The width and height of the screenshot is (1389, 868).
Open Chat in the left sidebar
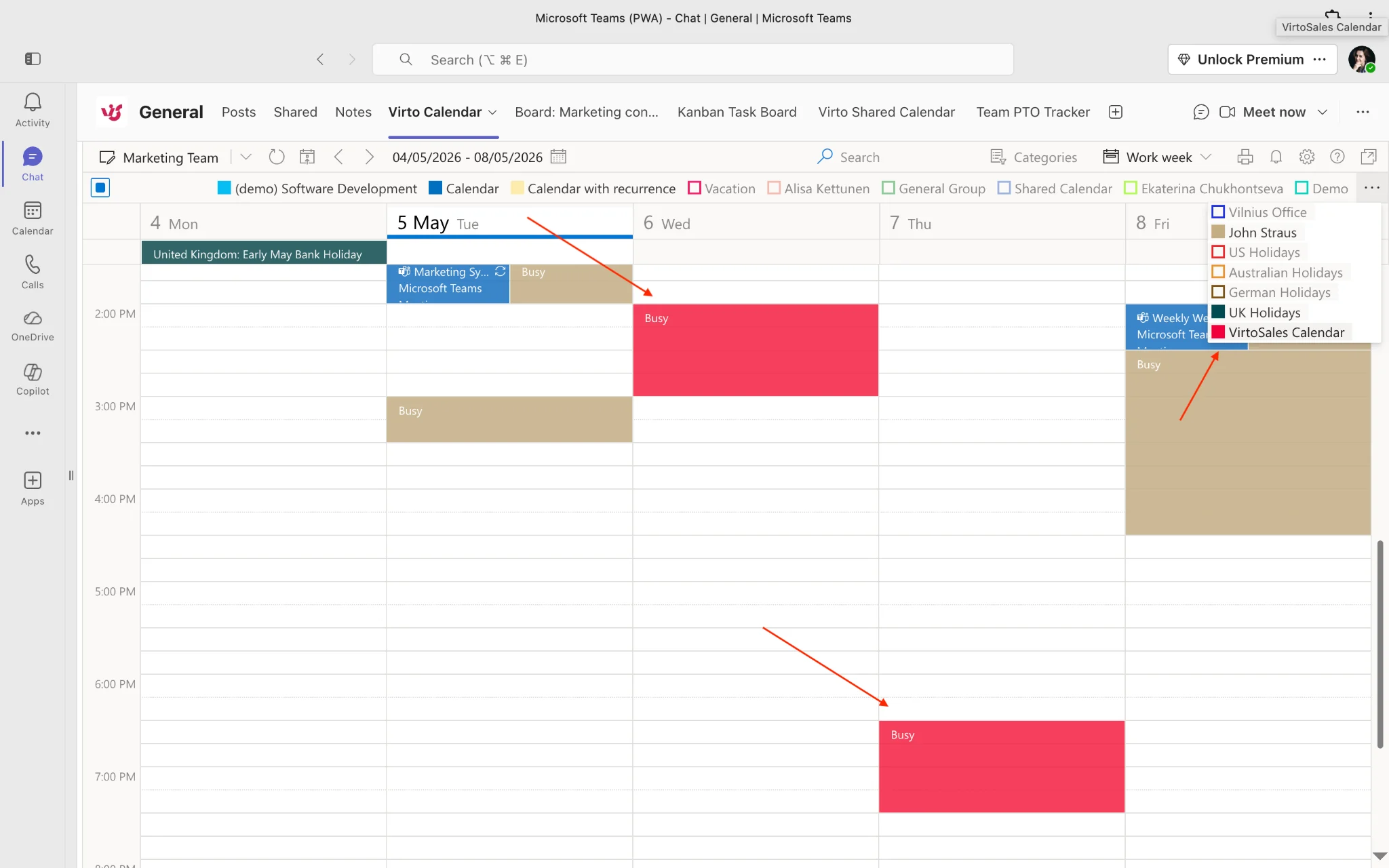tap(33, 165)
